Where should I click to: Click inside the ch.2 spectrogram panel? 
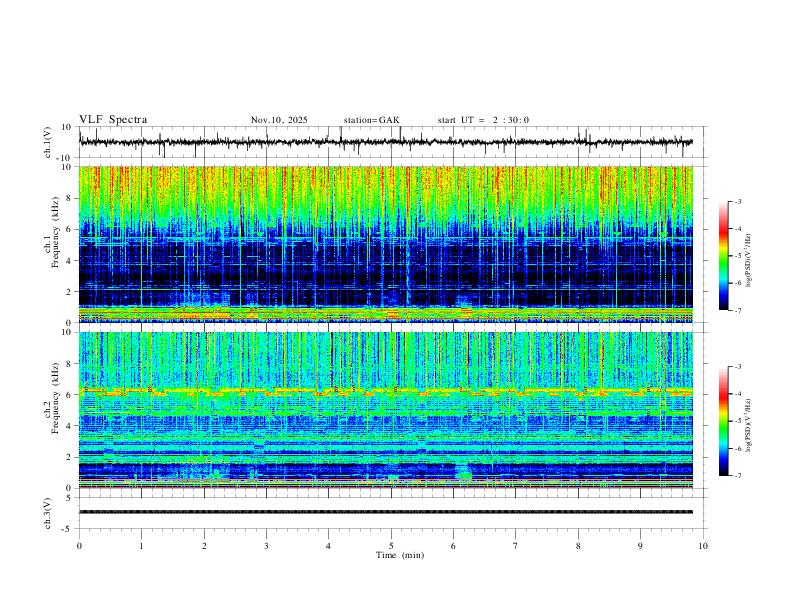tap(385, 410)
